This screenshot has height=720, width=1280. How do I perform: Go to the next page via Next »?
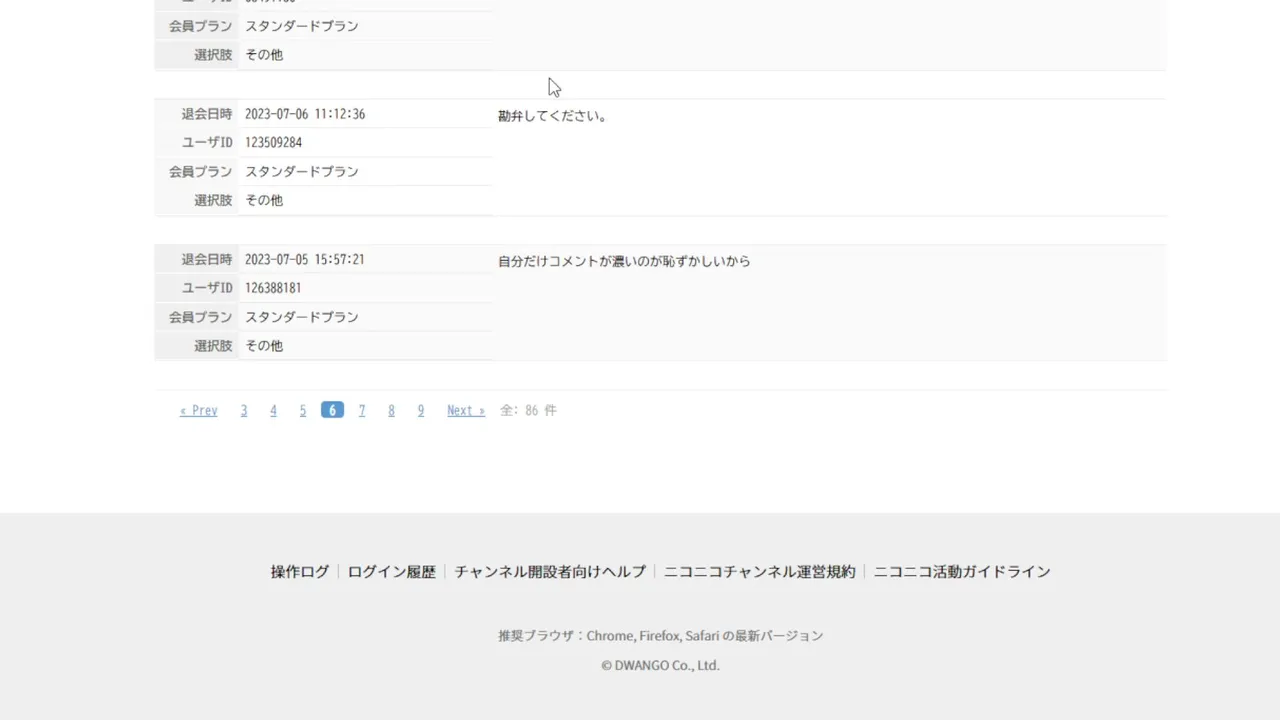(466, 411)
